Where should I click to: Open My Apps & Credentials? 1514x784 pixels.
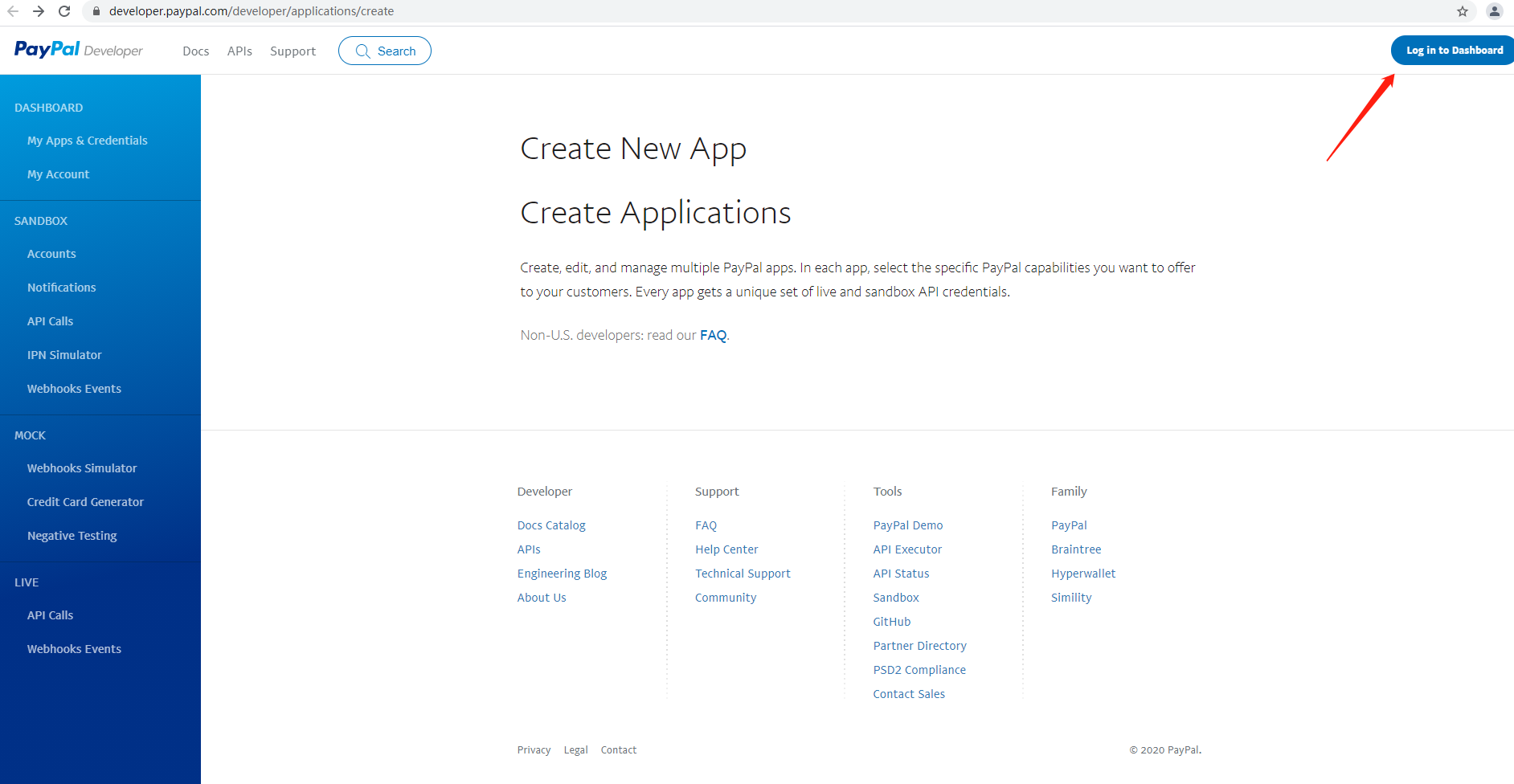88,141
